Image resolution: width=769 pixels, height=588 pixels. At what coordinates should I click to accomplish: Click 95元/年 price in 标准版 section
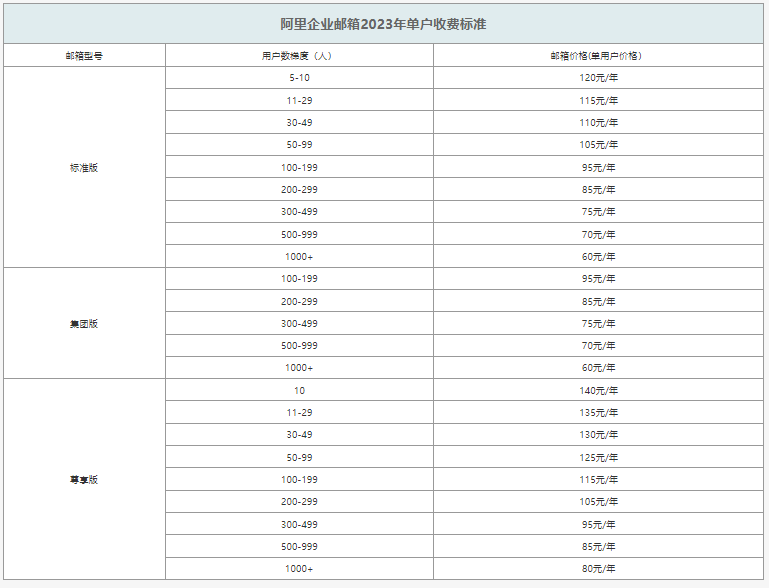598,168
